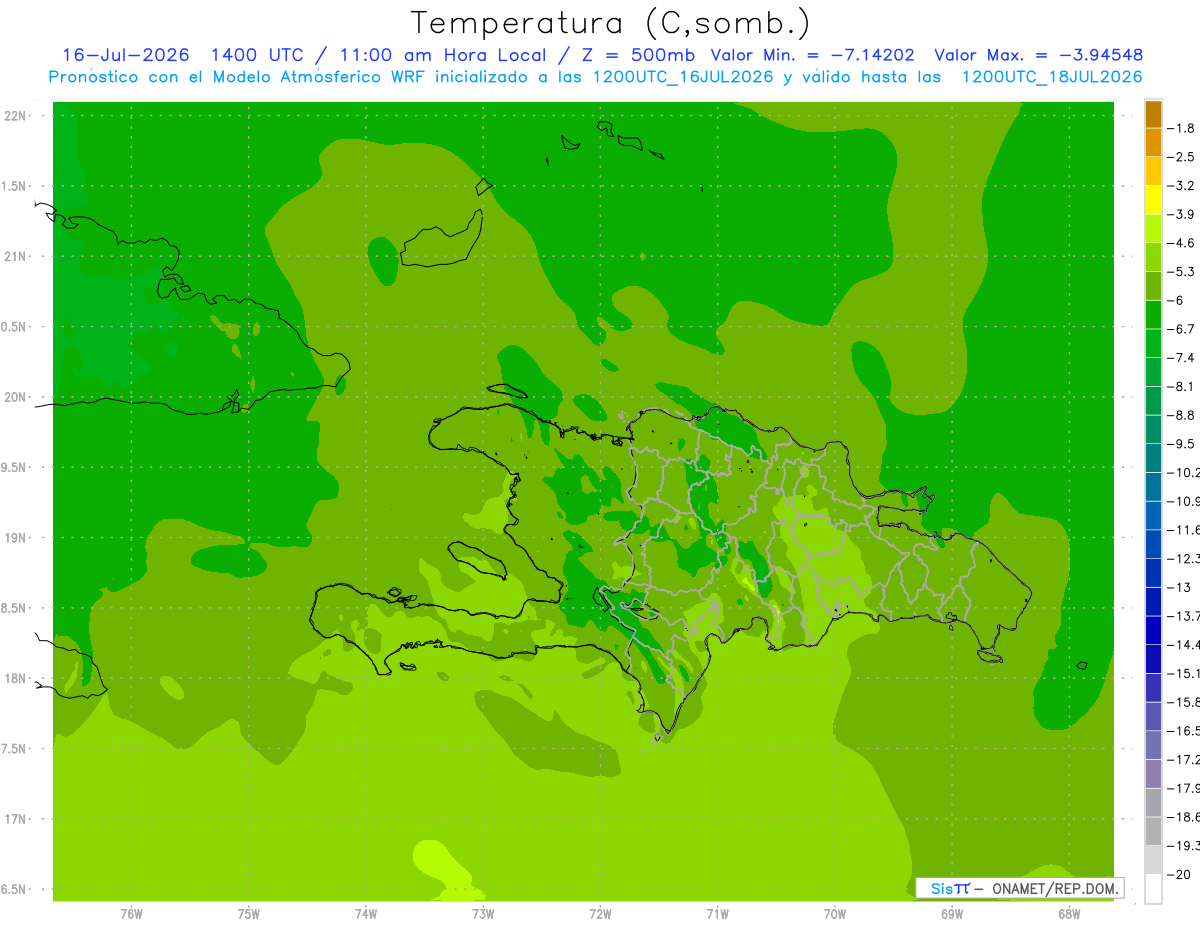Click the '21N' latitude label

tap(16, 256)
